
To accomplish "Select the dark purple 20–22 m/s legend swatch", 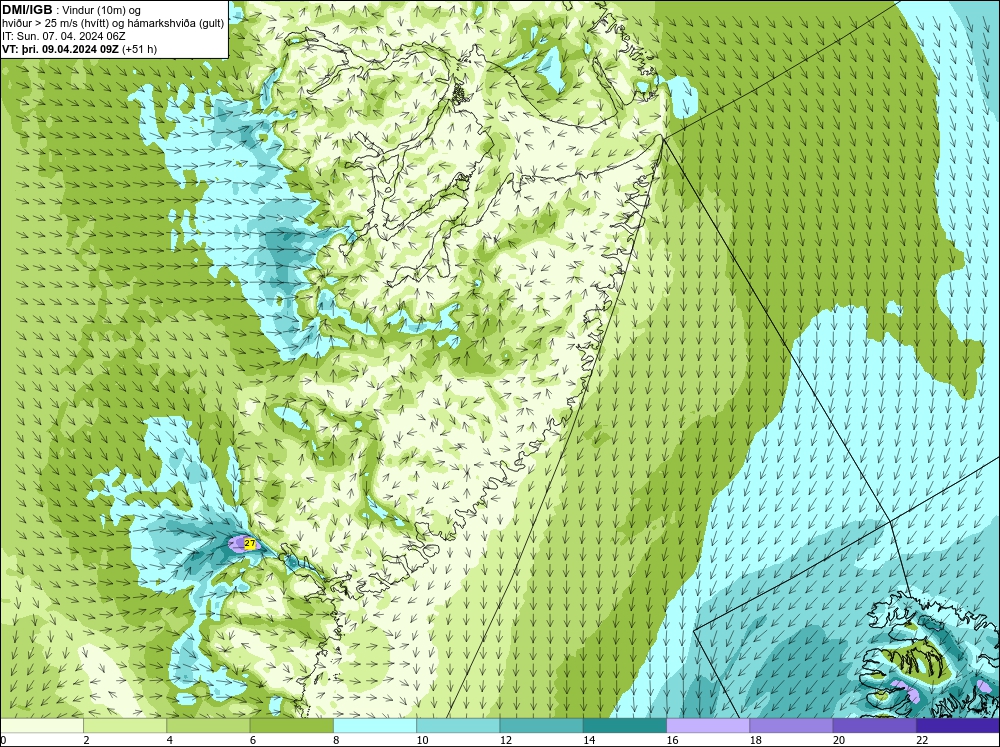I will [875, 726].
